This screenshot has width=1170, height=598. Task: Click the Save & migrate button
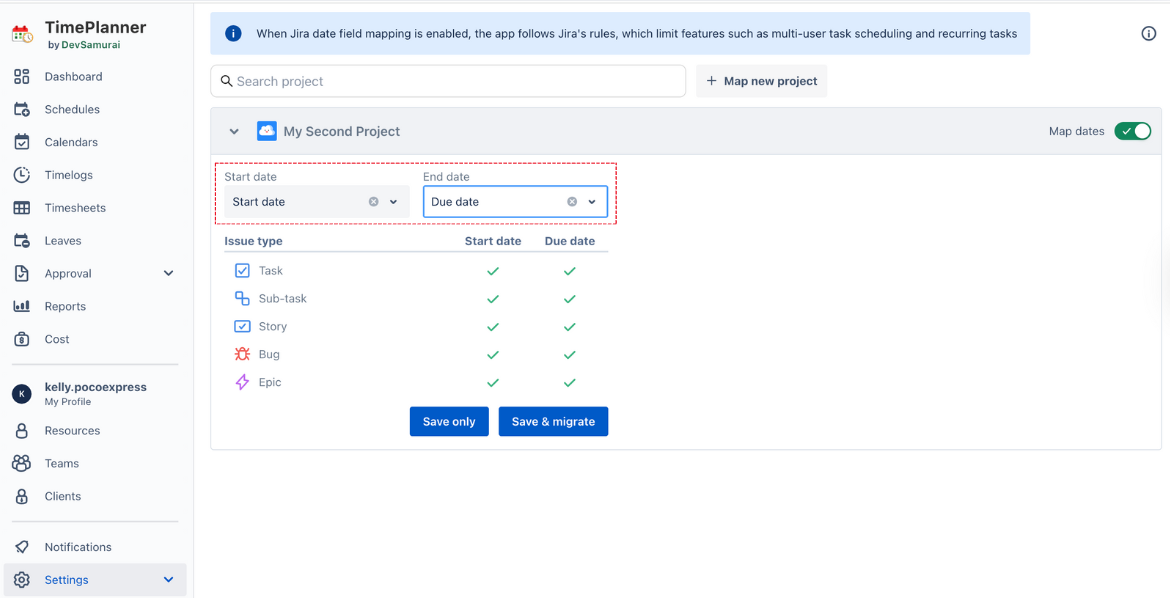coord(553,422)
